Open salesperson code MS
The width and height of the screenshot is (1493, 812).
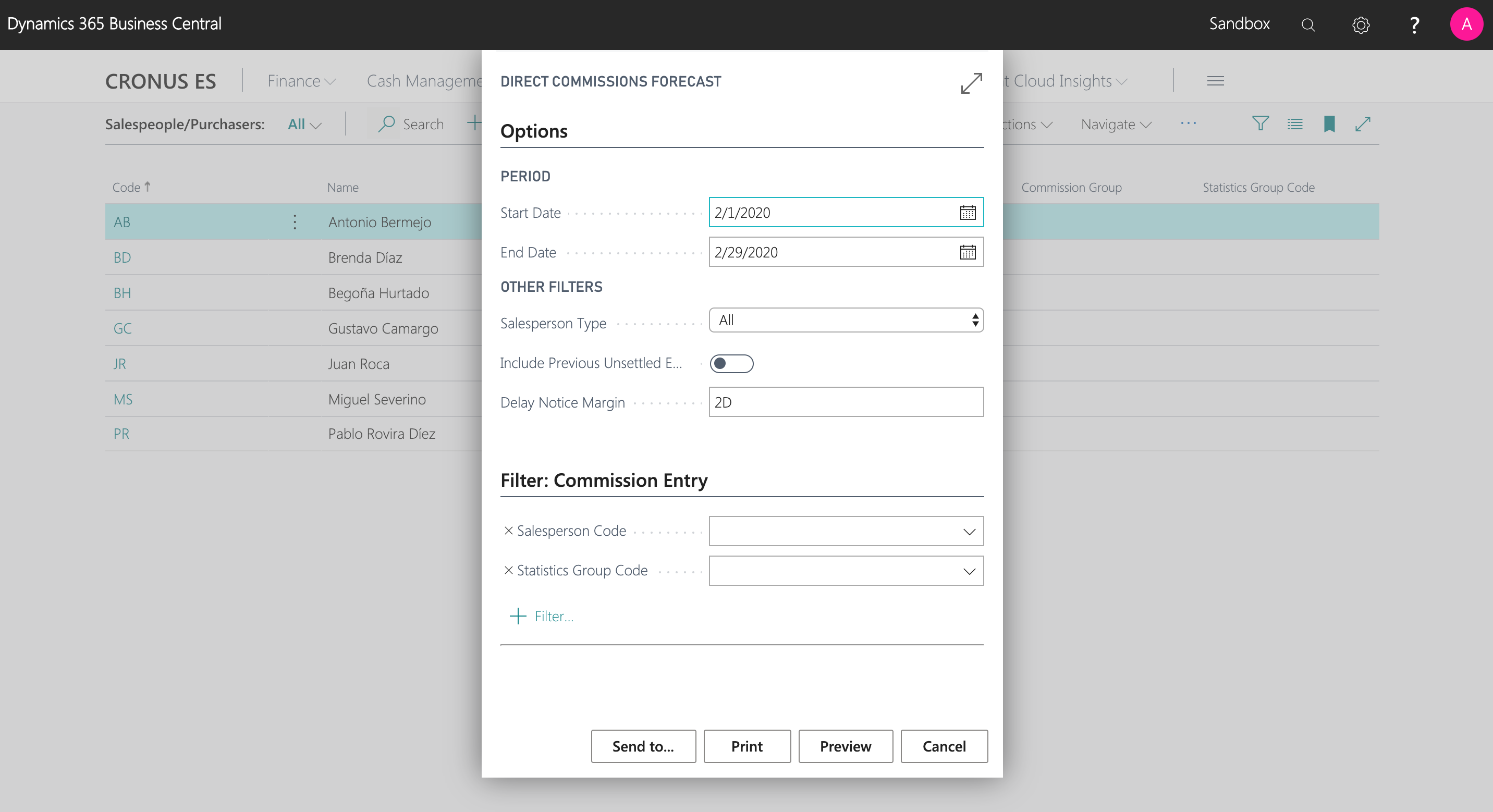[123, 399]
